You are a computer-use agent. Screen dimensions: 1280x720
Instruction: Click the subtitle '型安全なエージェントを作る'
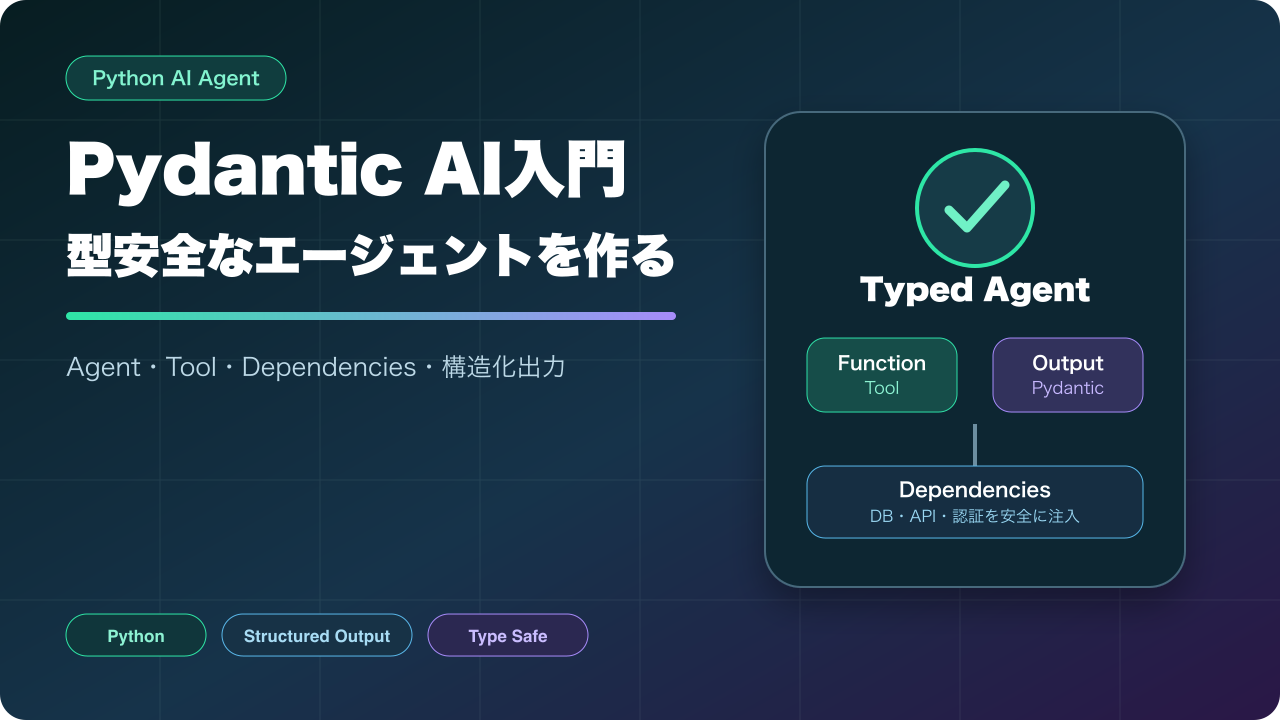371,256
